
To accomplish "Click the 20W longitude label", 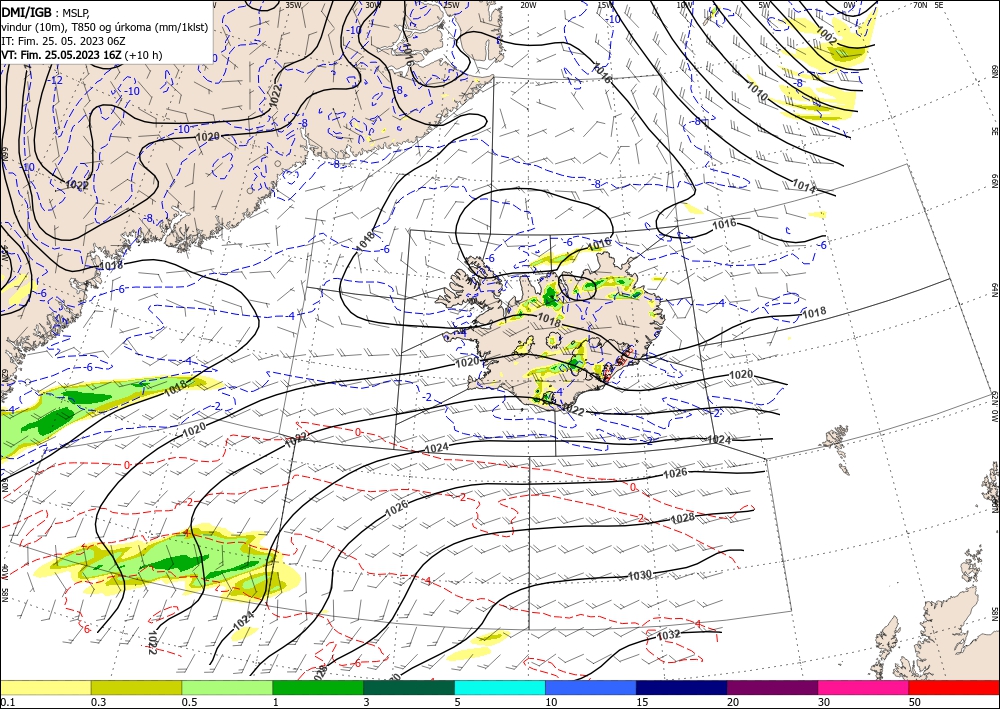I will 528,5.
